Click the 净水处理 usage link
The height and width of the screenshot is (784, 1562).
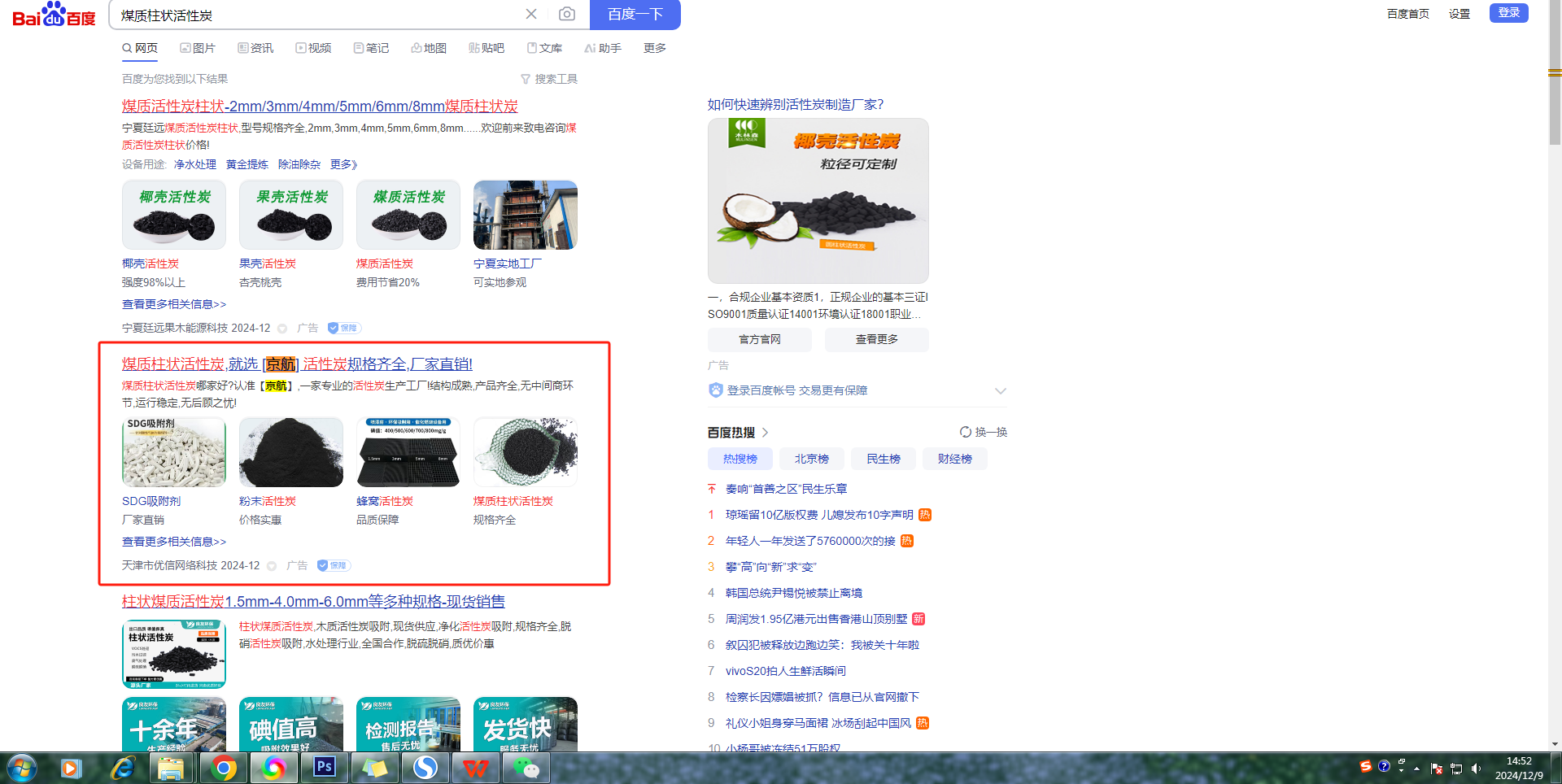pos(195,164)
